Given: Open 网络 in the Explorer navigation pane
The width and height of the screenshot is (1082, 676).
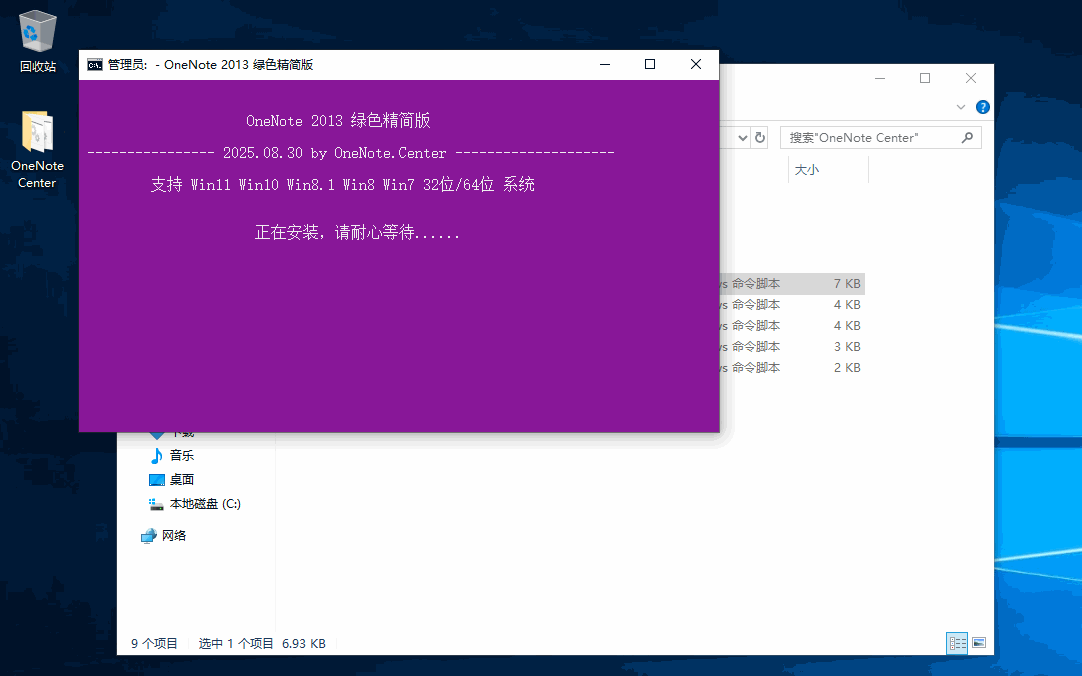Looking at the screenshot, I should tap(164, 535).
